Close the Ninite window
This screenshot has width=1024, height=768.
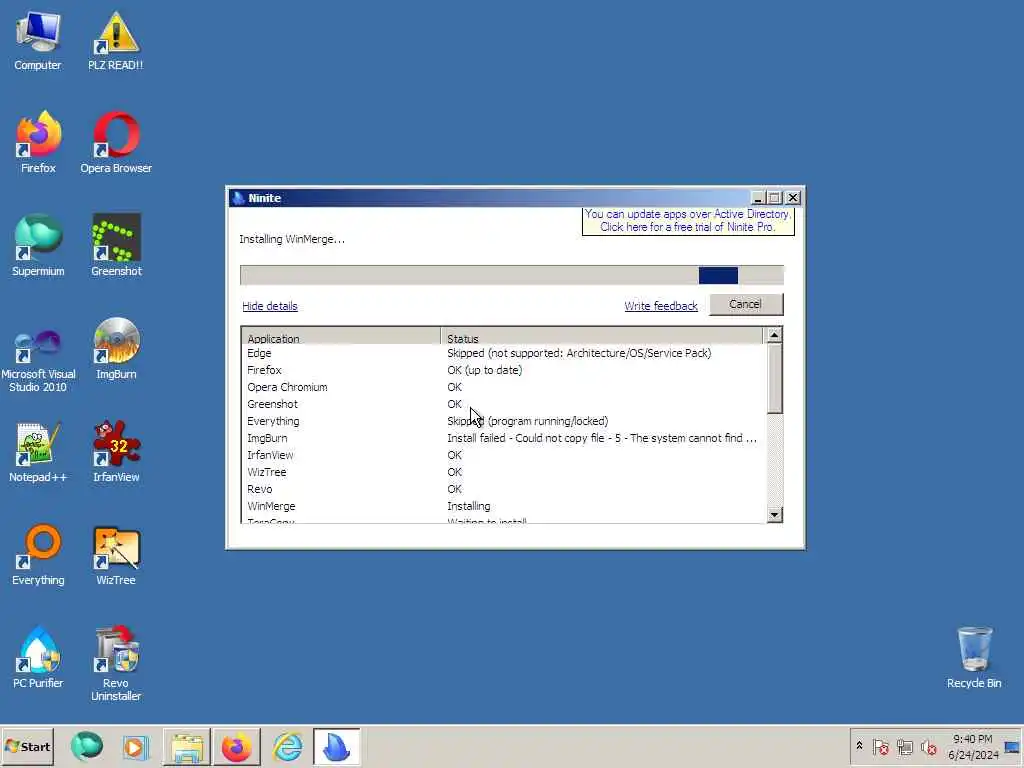tap(793, 197)
